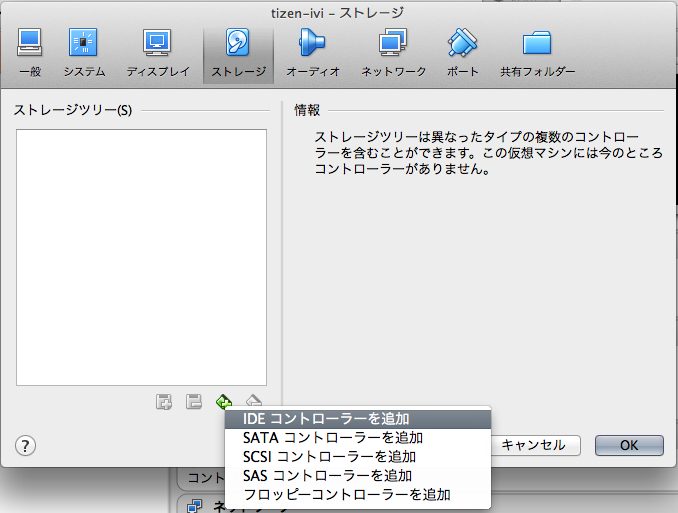
Task: Click the green add controller icon
Action: tap(224, 402)
